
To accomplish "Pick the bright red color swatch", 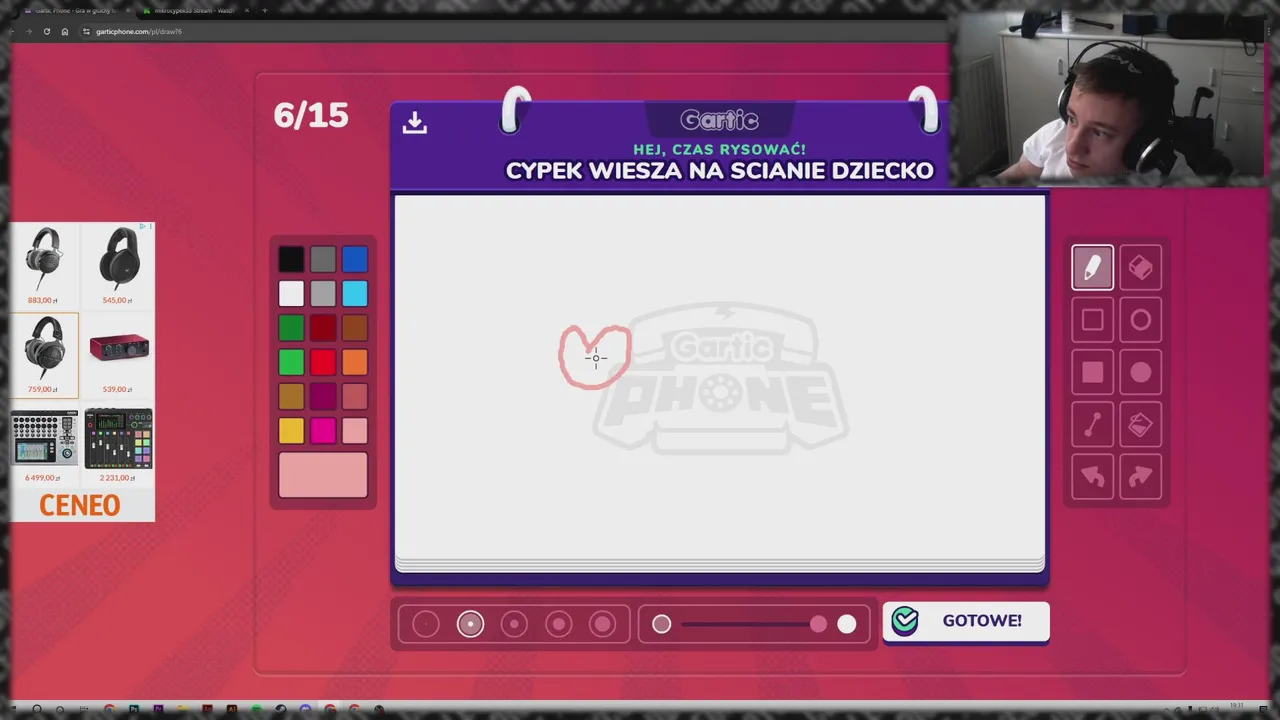I will 323,362.
